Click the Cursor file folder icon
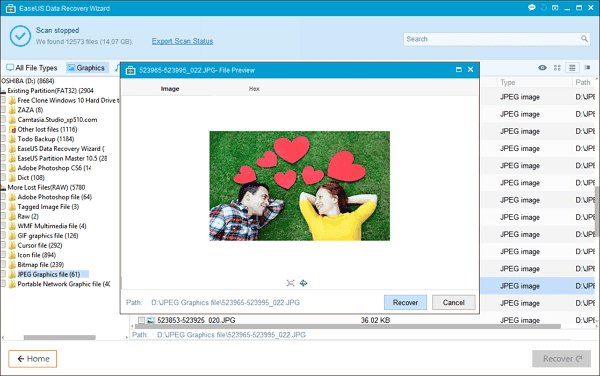Image resolution: width=600 pixels, height=376 pixels. click(x=12, y=246)
